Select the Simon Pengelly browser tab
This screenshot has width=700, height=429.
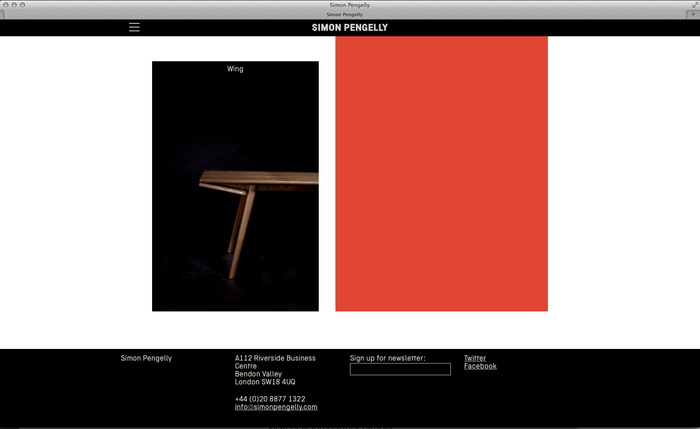pyautogui.click(x=344, y=14)
